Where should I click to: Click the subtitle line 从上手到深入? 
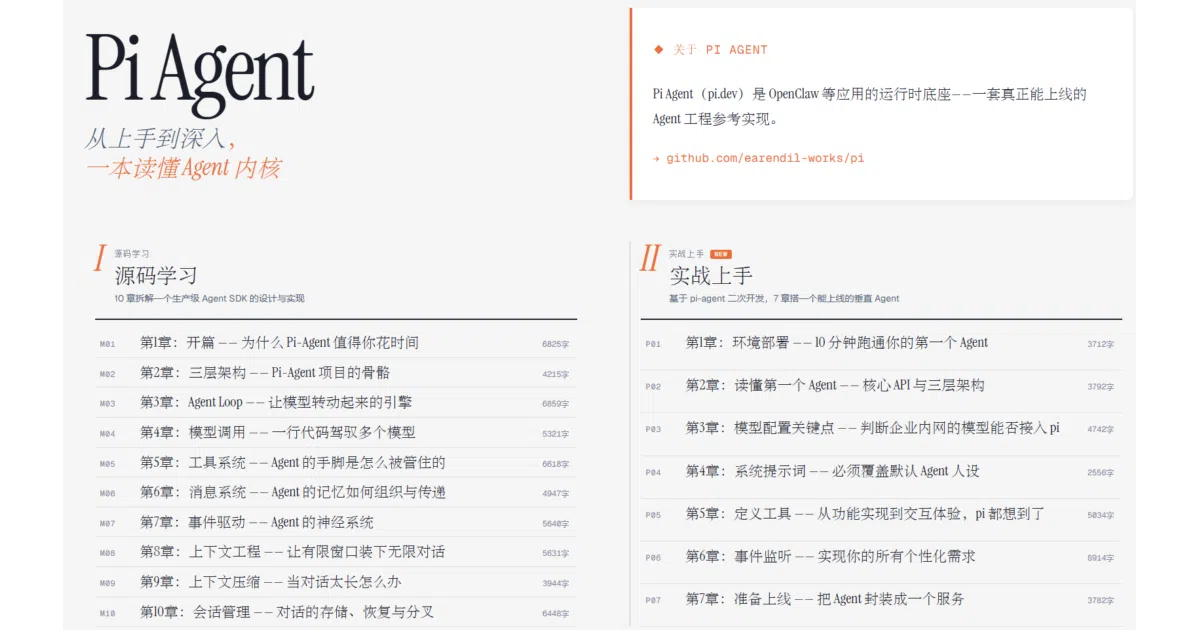point(161,139)
